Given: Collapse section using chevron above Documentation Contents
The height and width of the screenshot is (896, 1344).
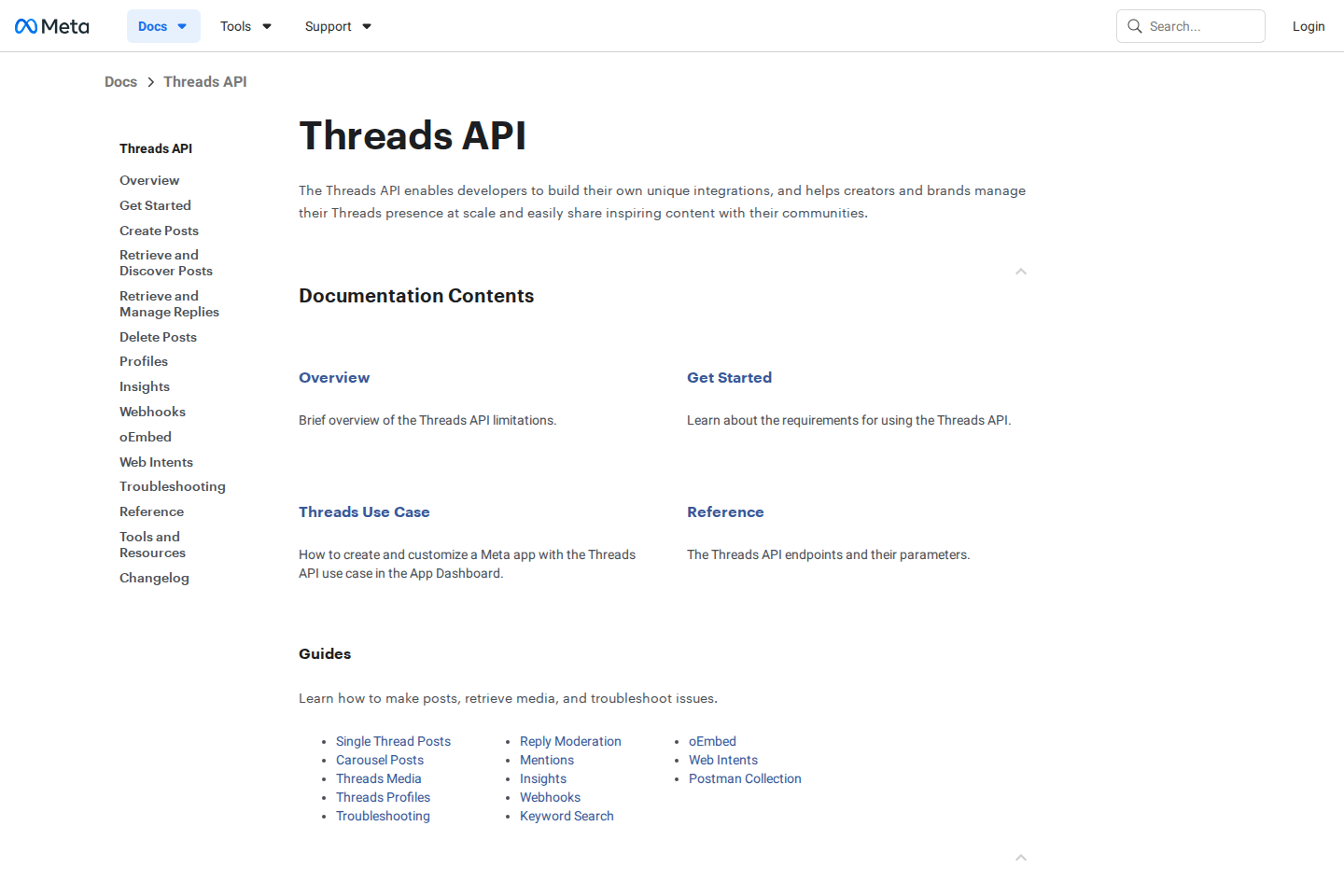Looking at the screenshot, I should [x=1021, y=272].
